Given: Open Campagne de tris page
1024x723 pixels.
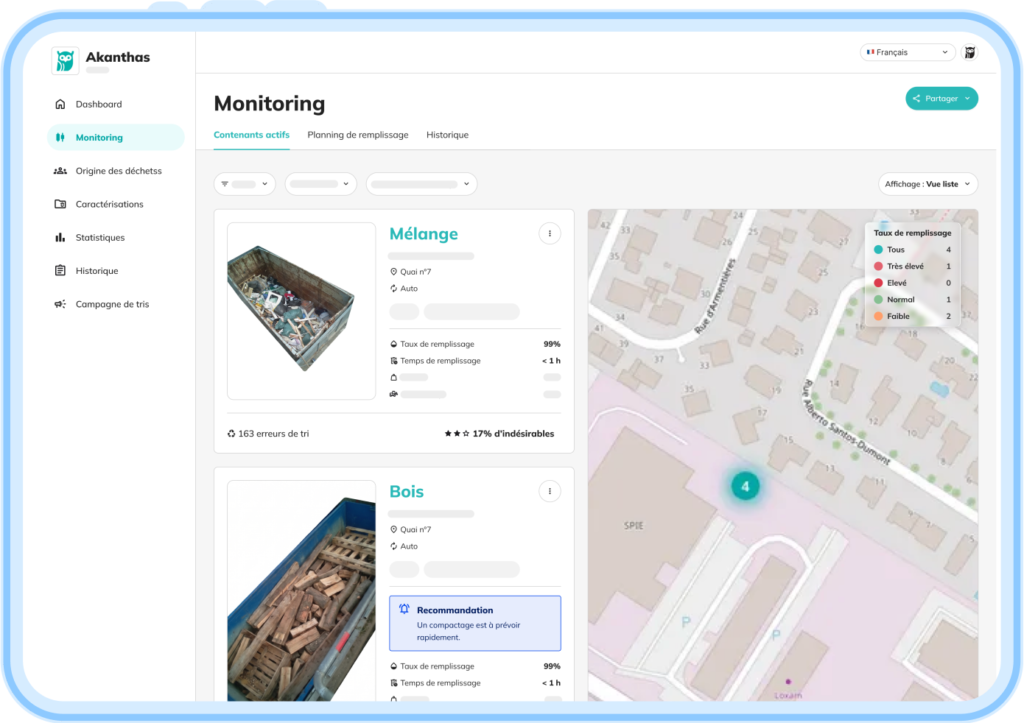Looking at the screenshot, I should click(112, 304).
